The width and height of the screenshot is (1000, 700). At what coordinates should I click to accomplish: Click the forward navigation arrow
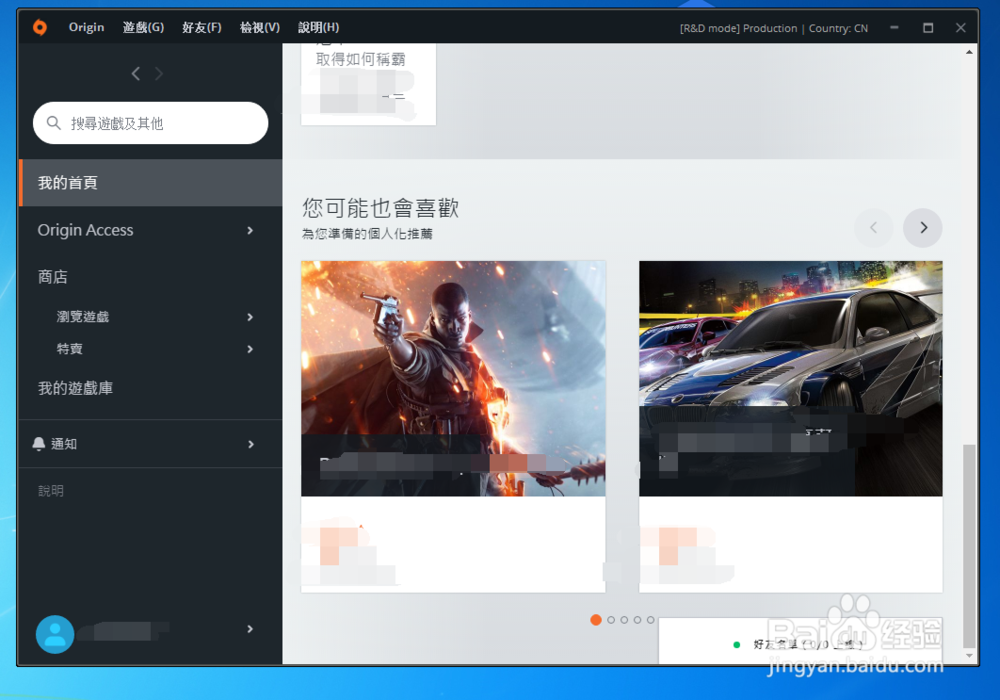coord(158,73)
